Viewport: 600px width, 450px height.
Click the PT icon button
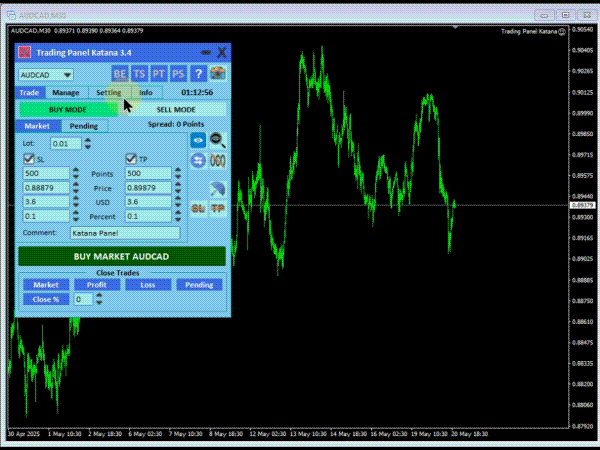tap(159, 73)
